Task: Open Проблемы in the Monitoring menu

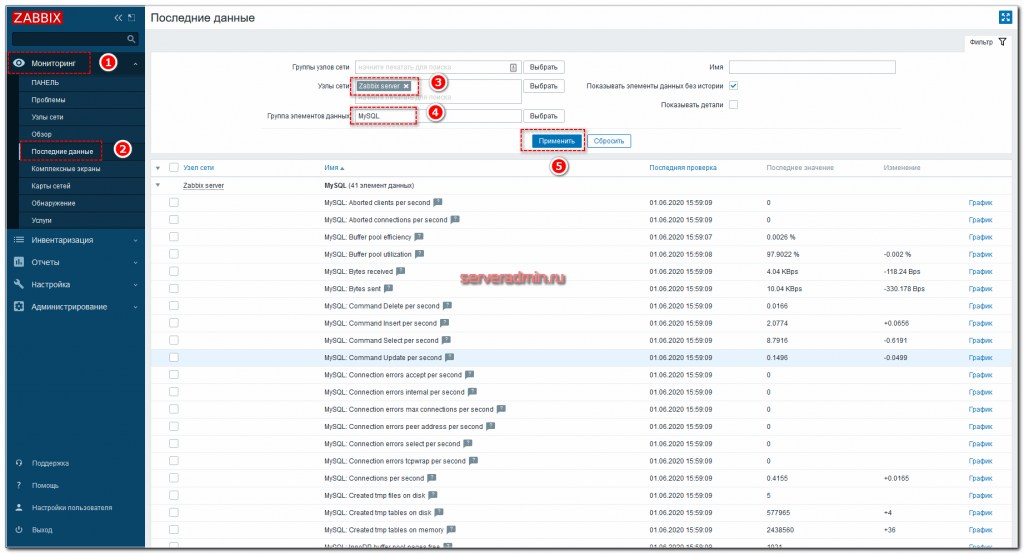Action: [49, 100]
